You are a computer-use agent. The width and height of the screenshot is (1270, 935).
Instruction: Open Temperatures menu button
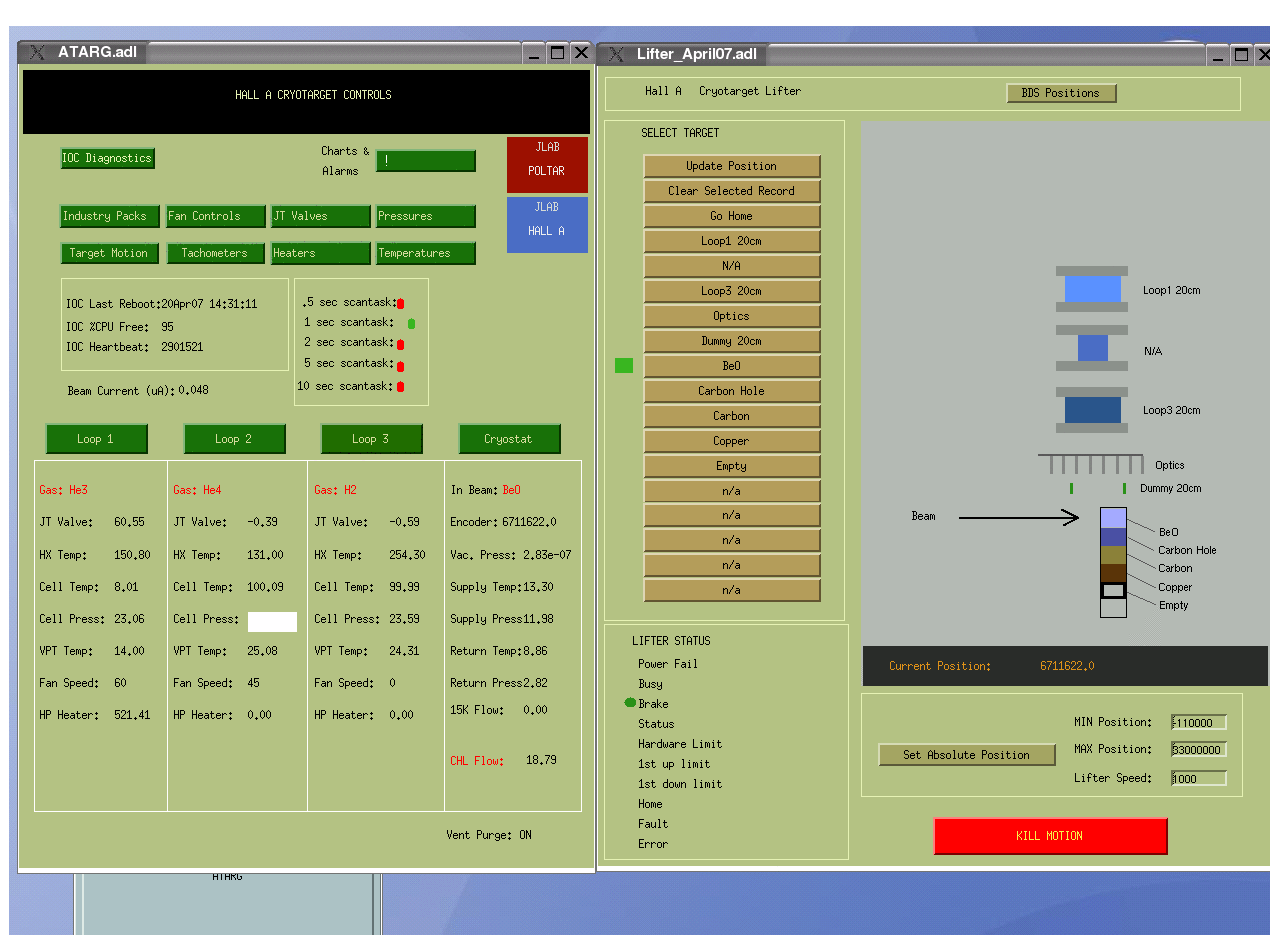(426, 253)
